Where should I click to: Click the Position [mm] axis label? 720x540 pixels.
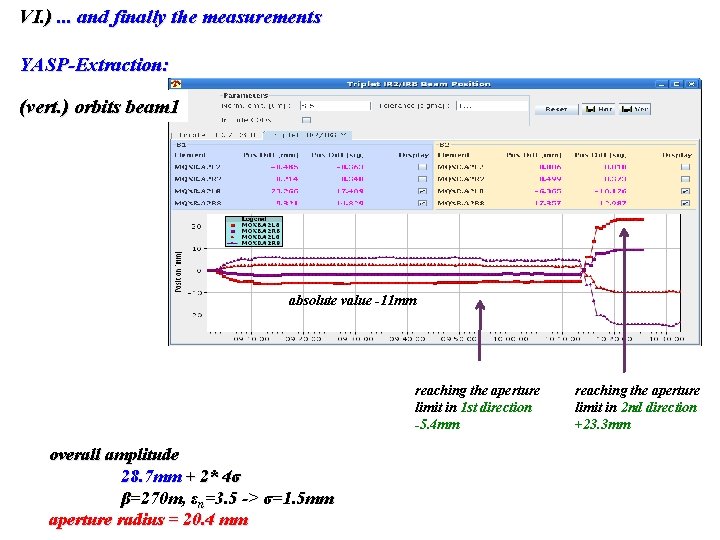[x=178, y=272]
